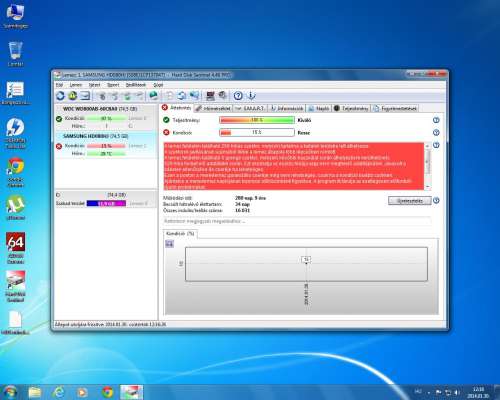
Task: Click the circular-arrows sync icon beside the document icon
Action: pyautogui.click(x=182, y=96)
